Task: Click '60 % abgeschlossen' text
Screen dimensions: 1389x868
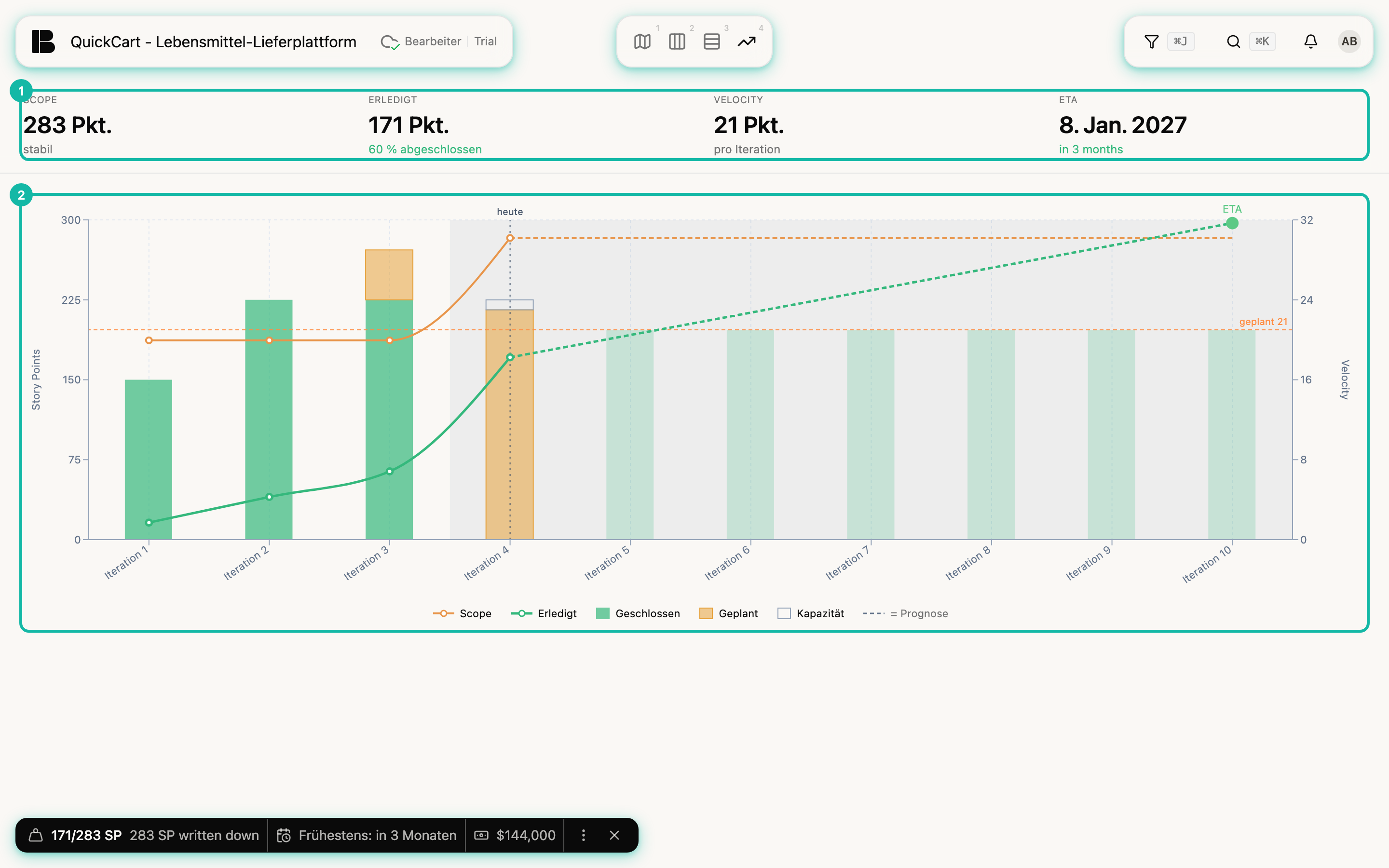Action: (x=425, y=149)
